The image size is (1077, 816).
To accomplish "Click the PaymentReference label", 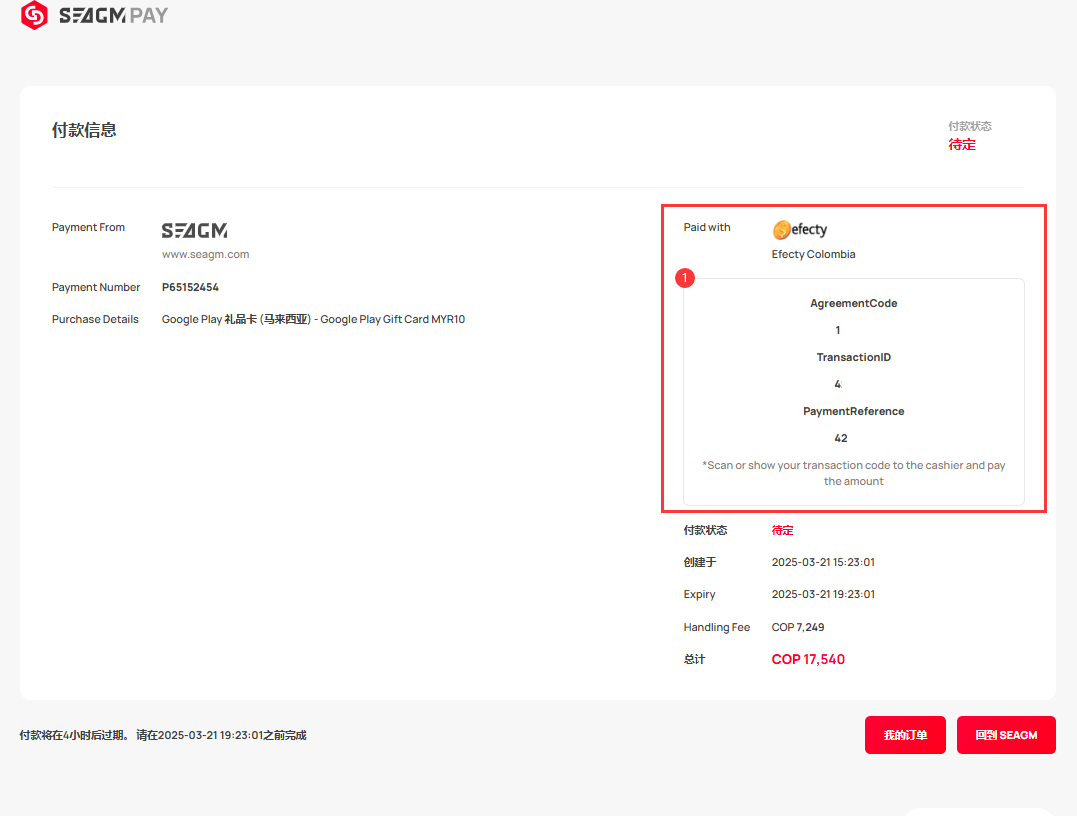I will (x=854, y=411).
